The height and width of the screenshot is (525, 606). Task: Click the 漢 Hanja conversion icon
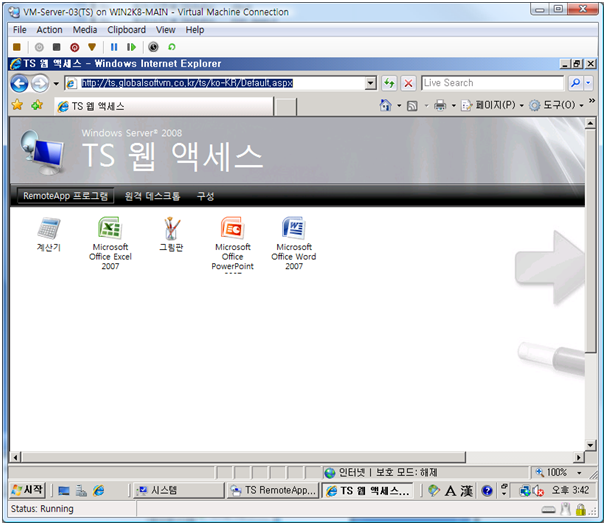tap(466, 491)
